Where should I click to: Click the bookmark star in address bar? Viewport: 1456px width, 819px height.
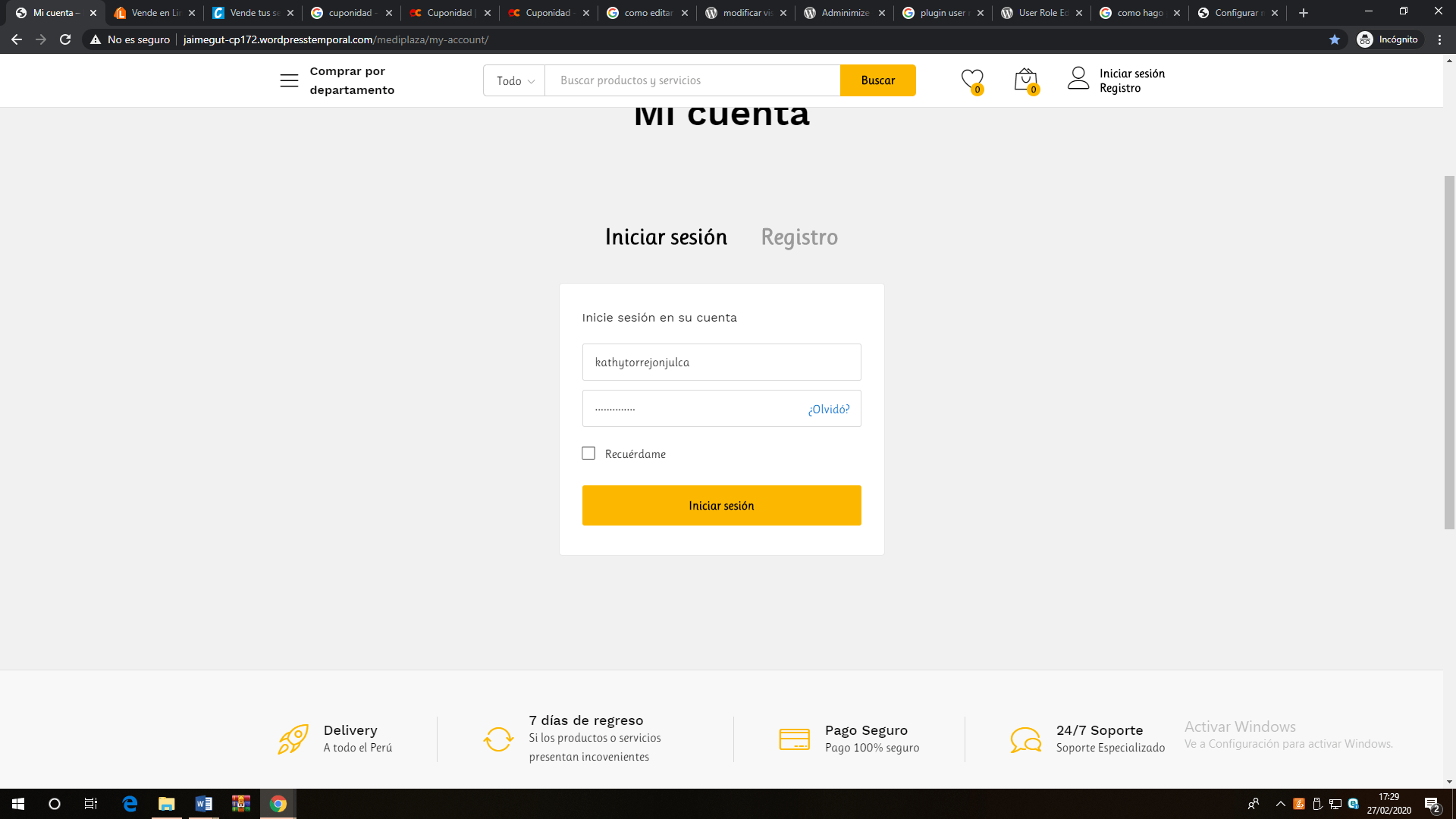[x=1335, y=39]
